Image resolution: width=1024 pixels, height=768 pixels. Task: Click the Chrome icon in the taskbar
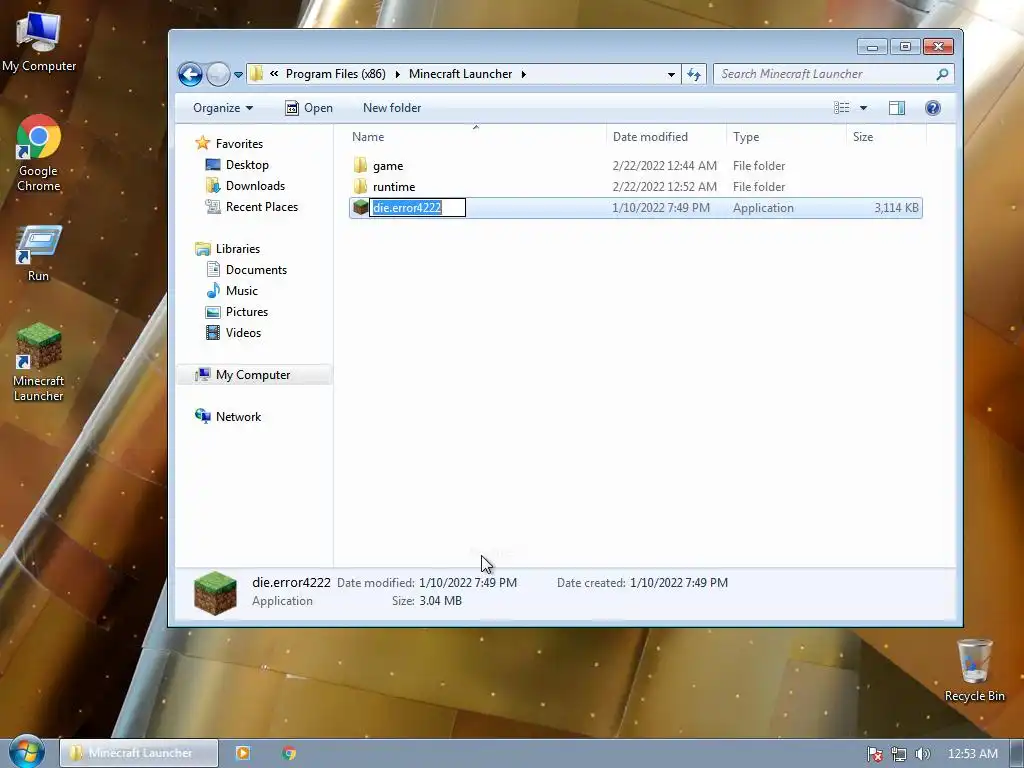289,753
